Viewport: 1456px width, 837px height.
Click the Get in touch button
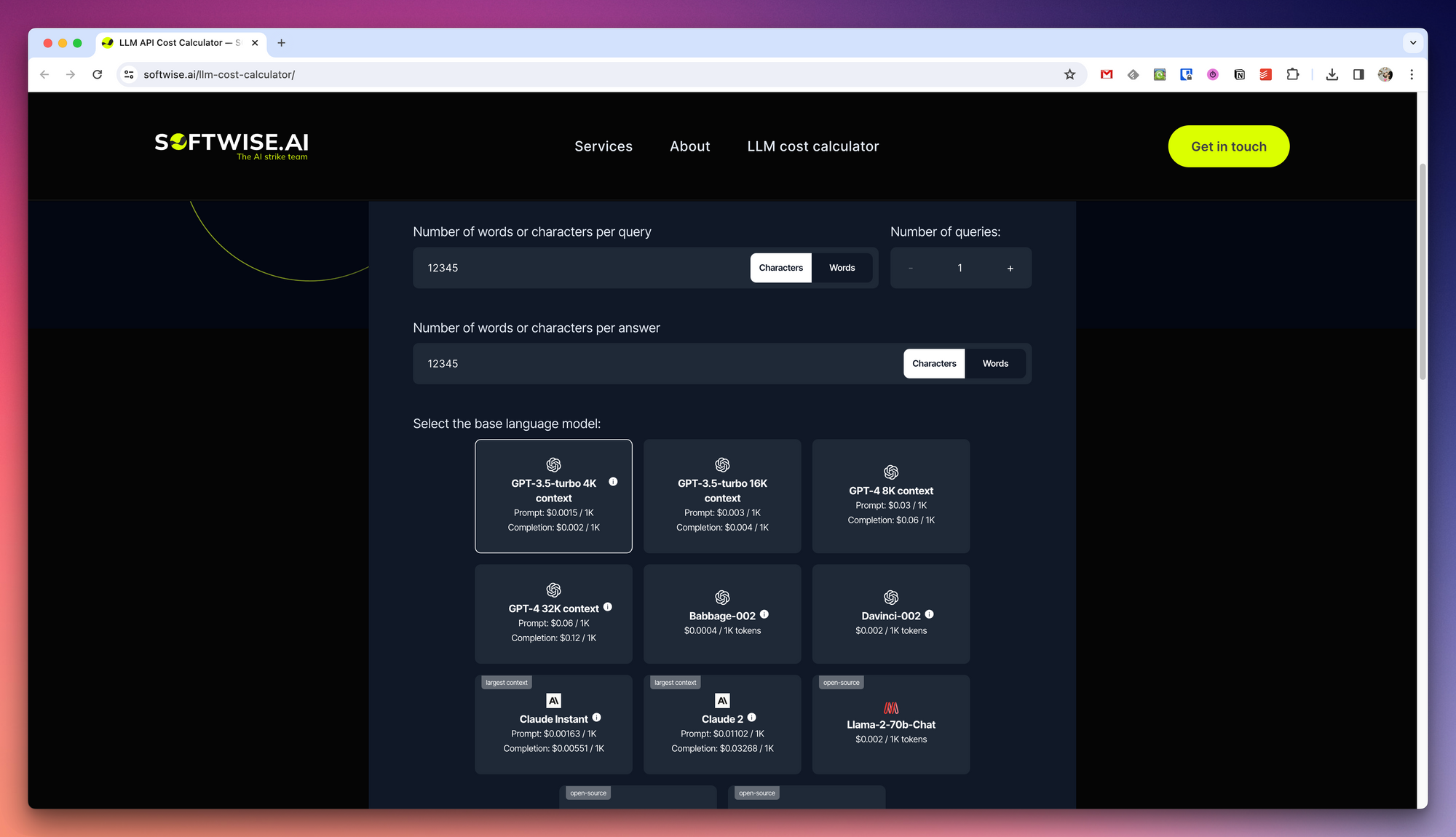[1228, 146]
